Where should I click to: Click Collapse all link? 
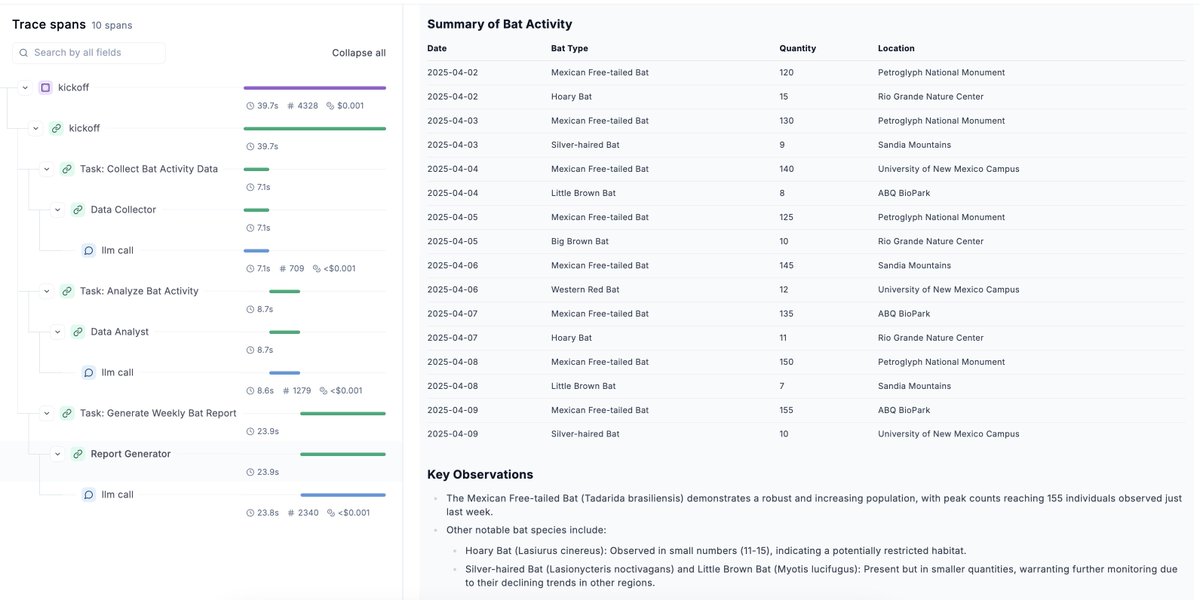359,53
